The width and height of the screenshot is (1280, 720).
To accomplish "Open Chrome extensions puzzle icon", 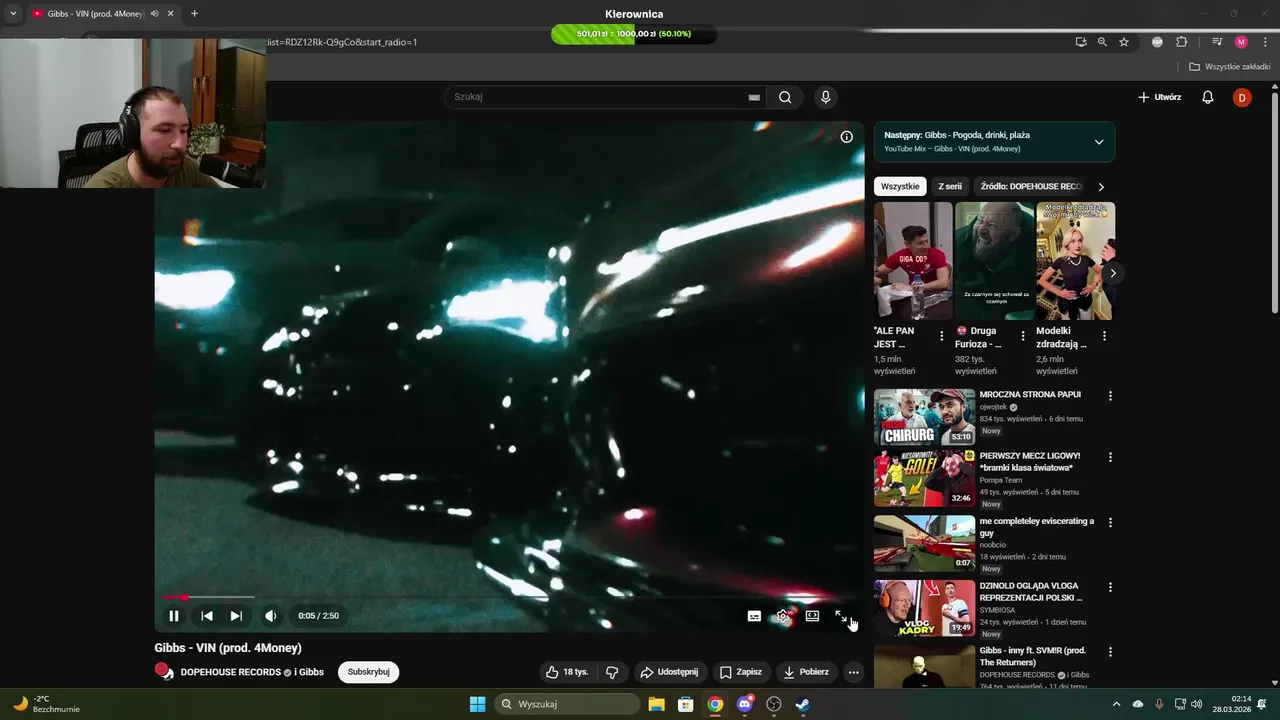I will [1182, 42].
